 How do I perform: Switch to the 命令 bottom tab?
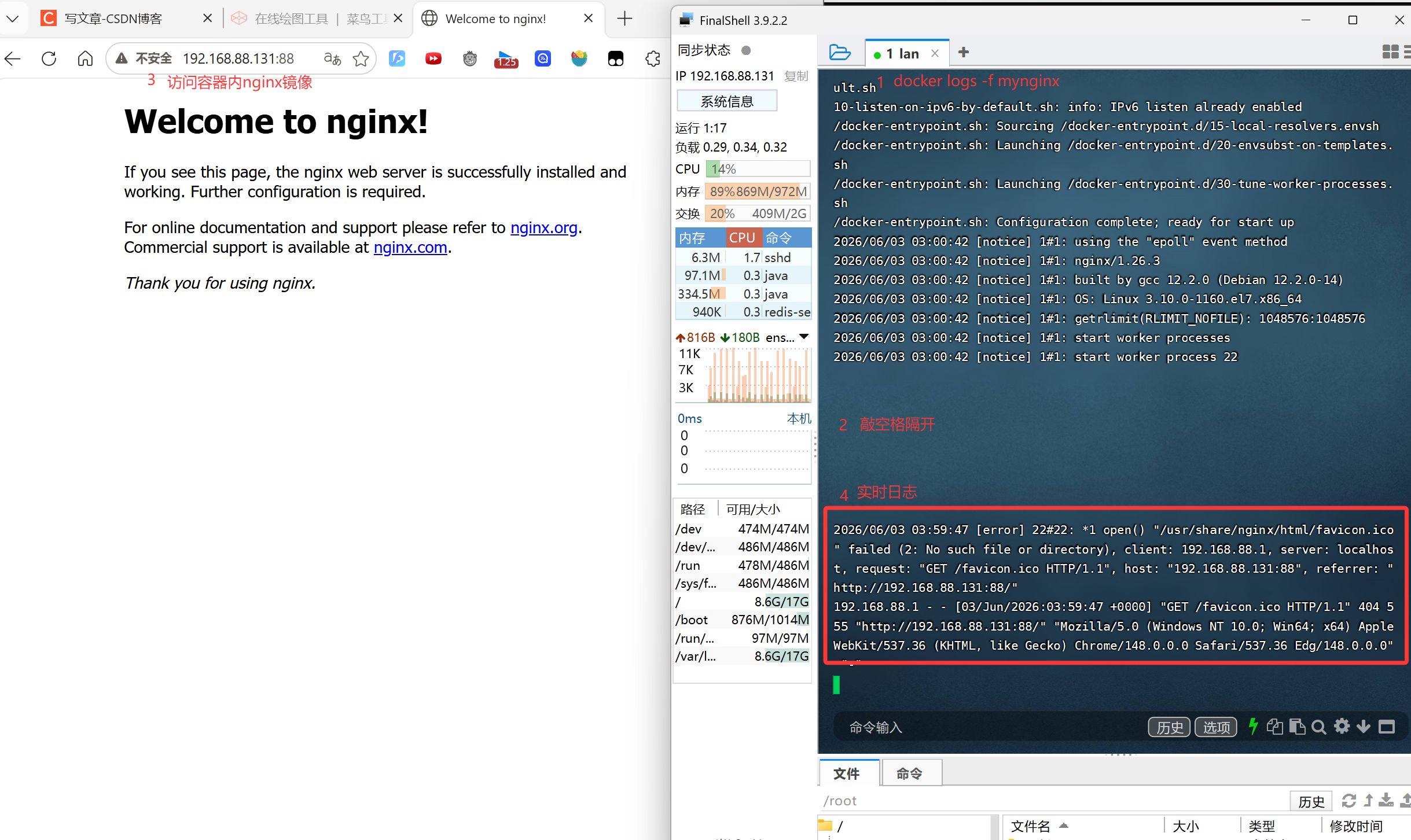[911, 773]
